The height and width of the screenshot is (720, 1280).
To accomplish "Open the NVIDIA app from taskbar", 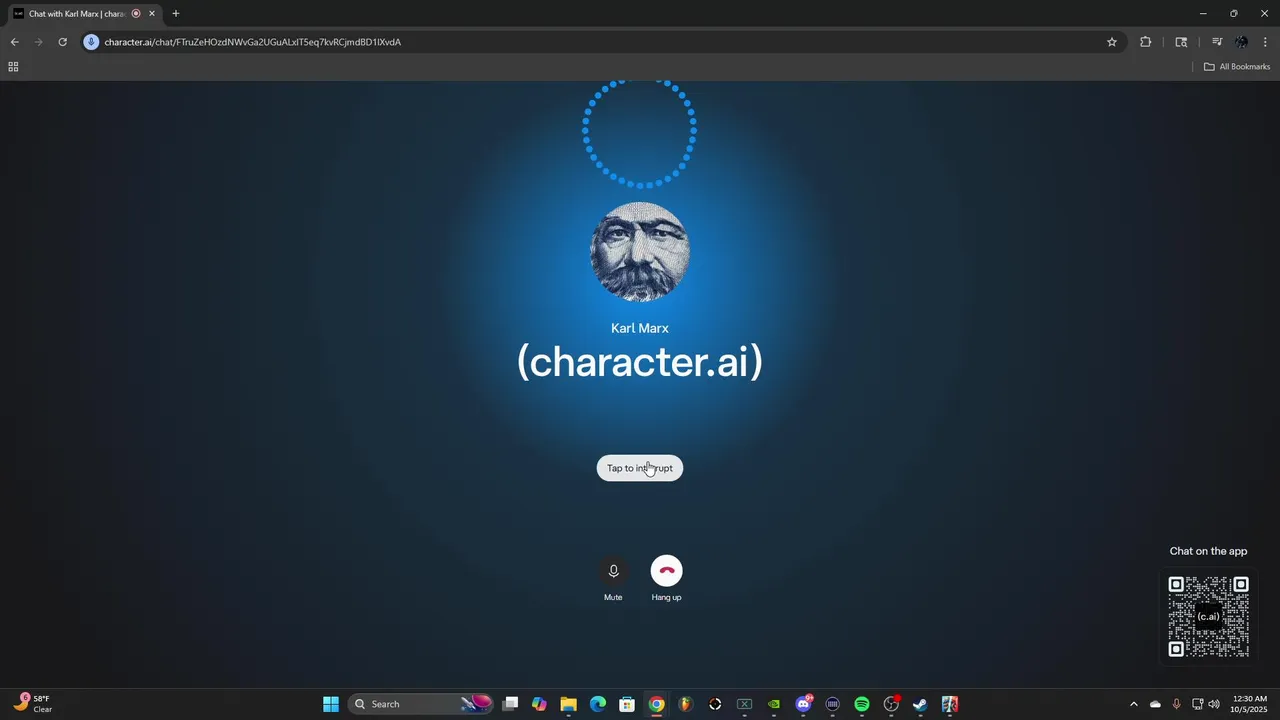I will 774,704.
